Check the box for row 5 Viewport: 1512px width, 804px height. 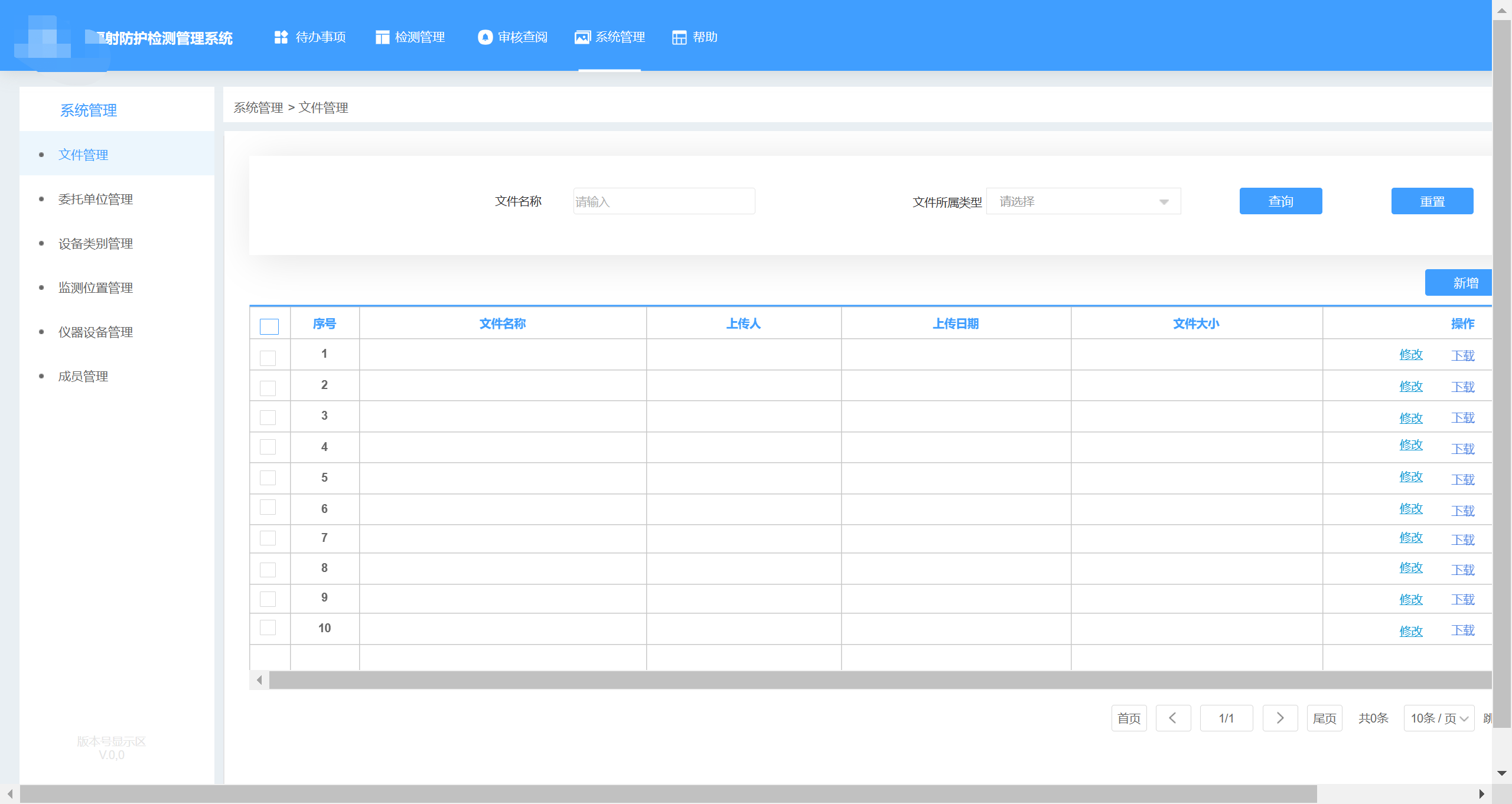pyautogui.click(x=268, y=478)
